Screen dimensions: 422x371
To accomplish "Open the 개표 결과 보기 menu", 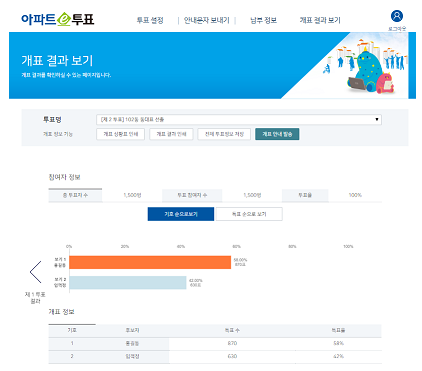I will point(320,20).
